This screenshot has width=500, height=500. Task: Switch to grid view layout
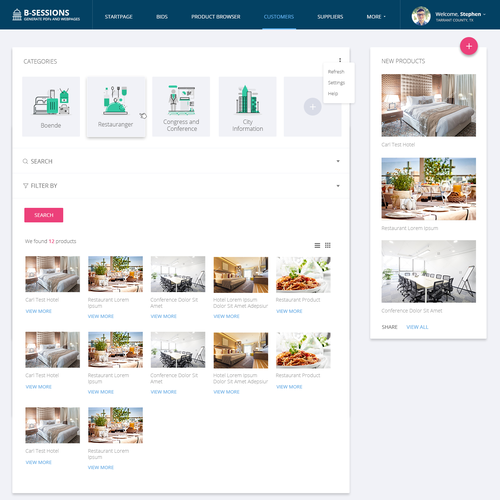pyautogui.click(x=328, y=245)
